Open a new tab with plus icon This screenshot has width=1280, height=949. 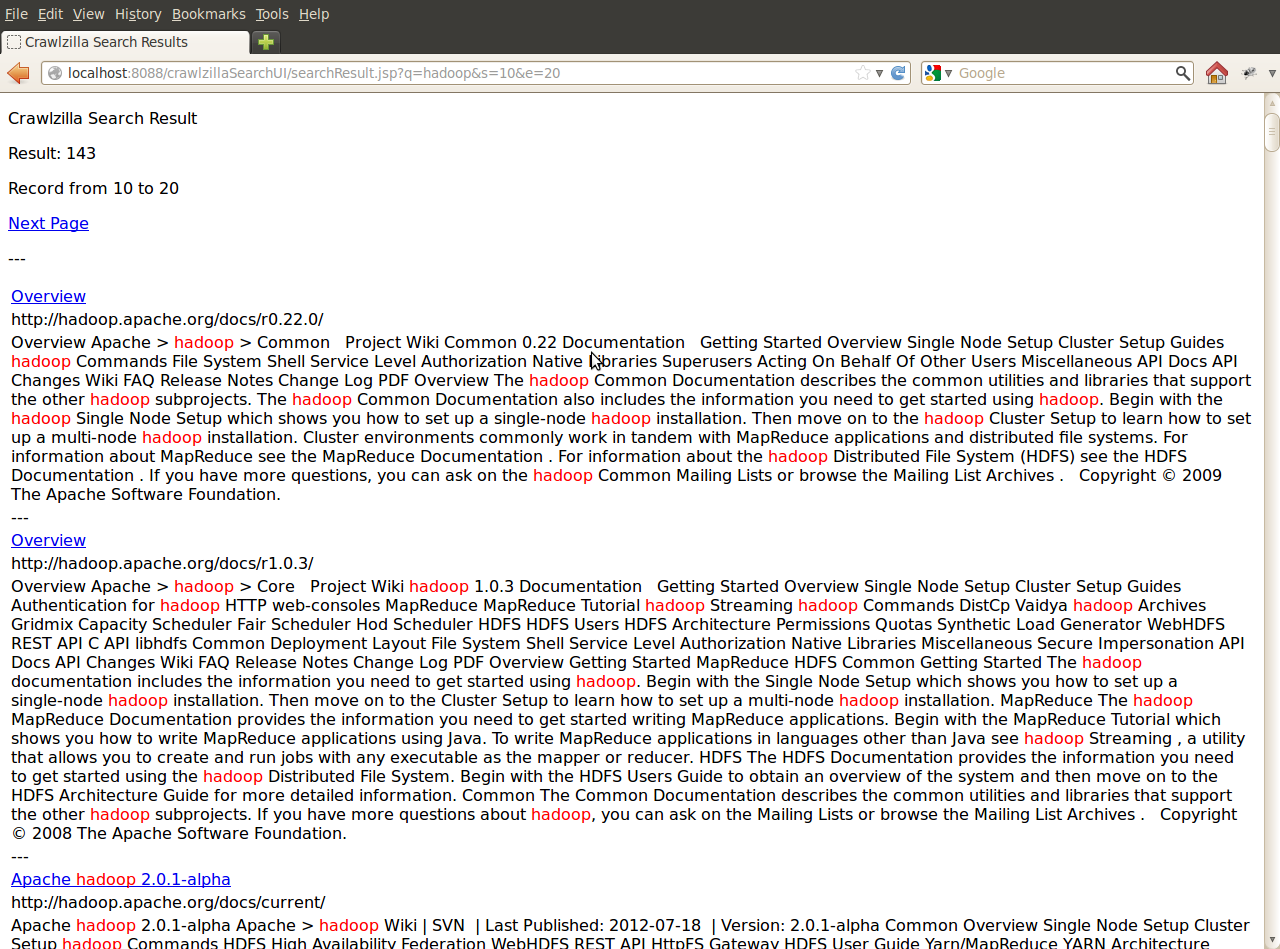(266, 42)
